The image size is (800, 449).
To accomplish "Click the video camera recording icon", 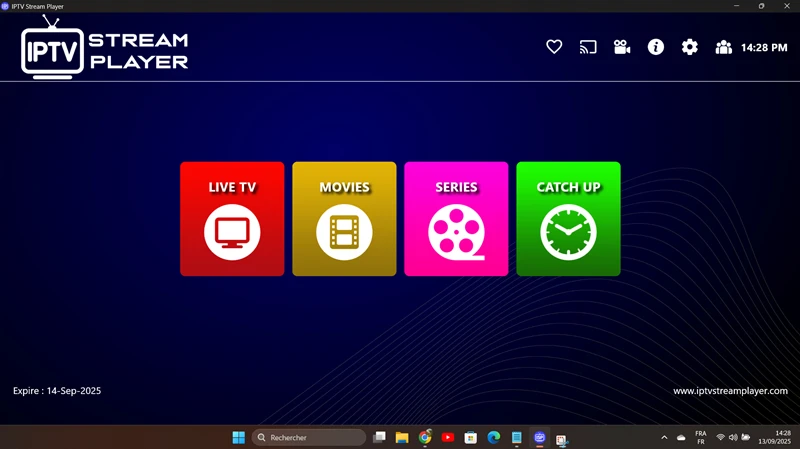I will [x=621, y=47].
